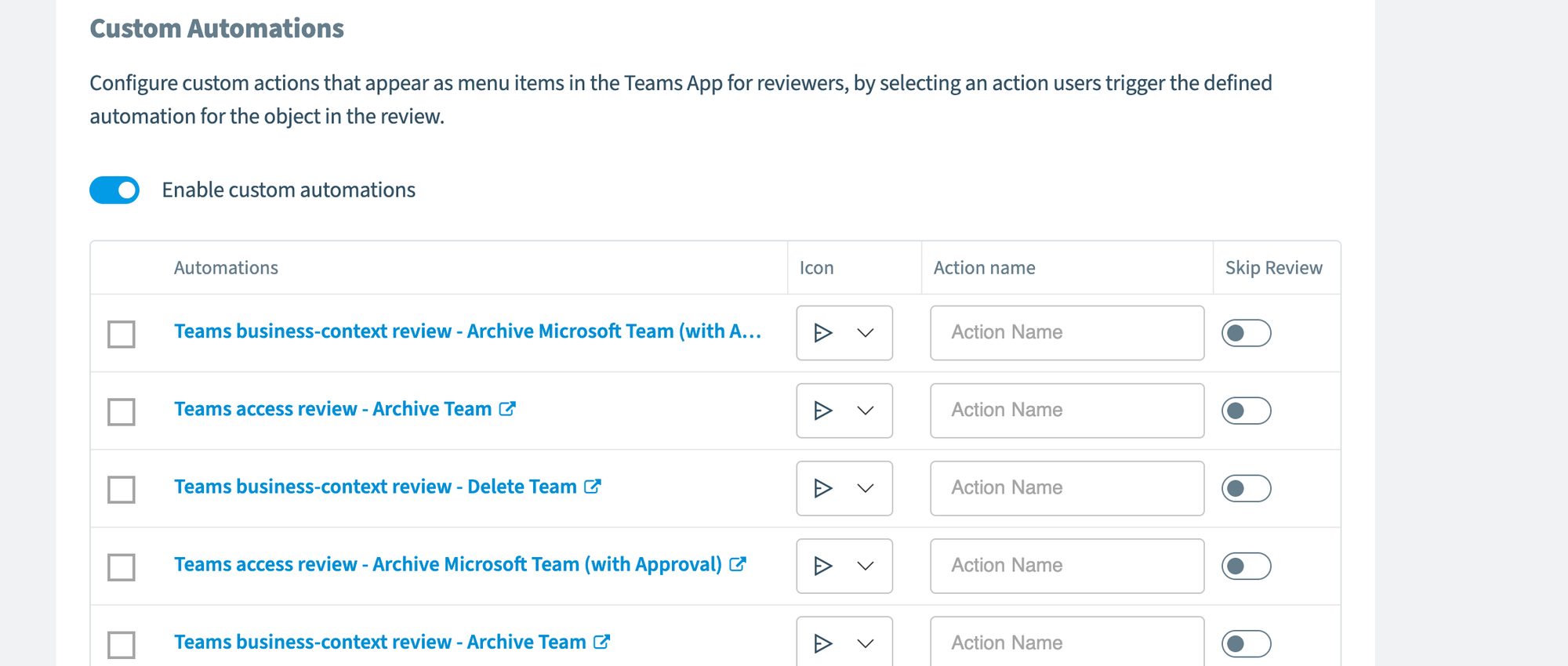1568x666 pixels.
Task: Open the Teams access review - Archive Team link
Action: [332, 409]
